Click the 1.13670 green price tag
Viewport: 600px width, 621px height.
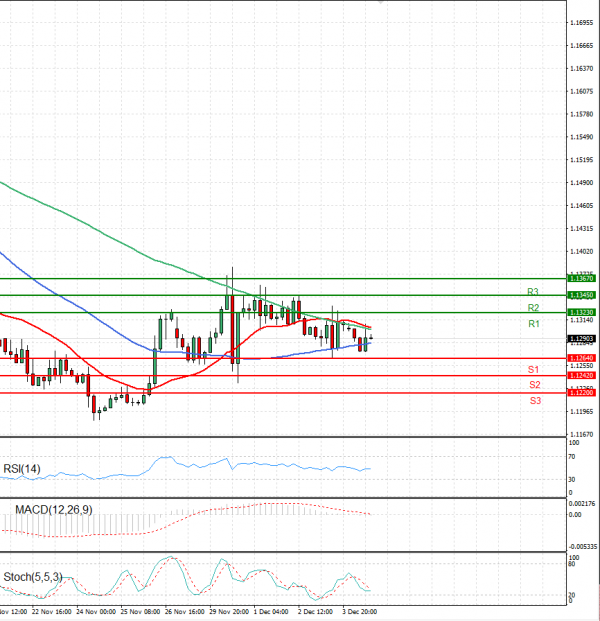580,279
